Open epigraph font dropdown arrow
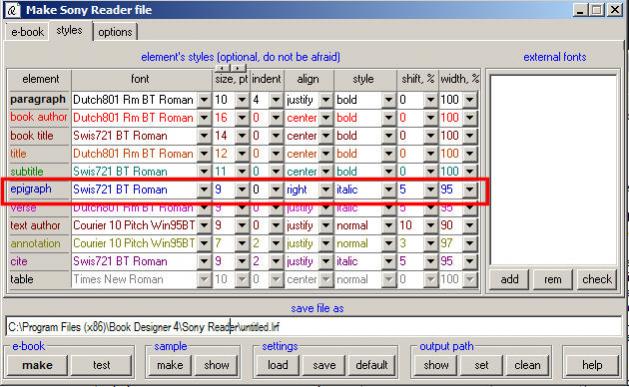 204,189
